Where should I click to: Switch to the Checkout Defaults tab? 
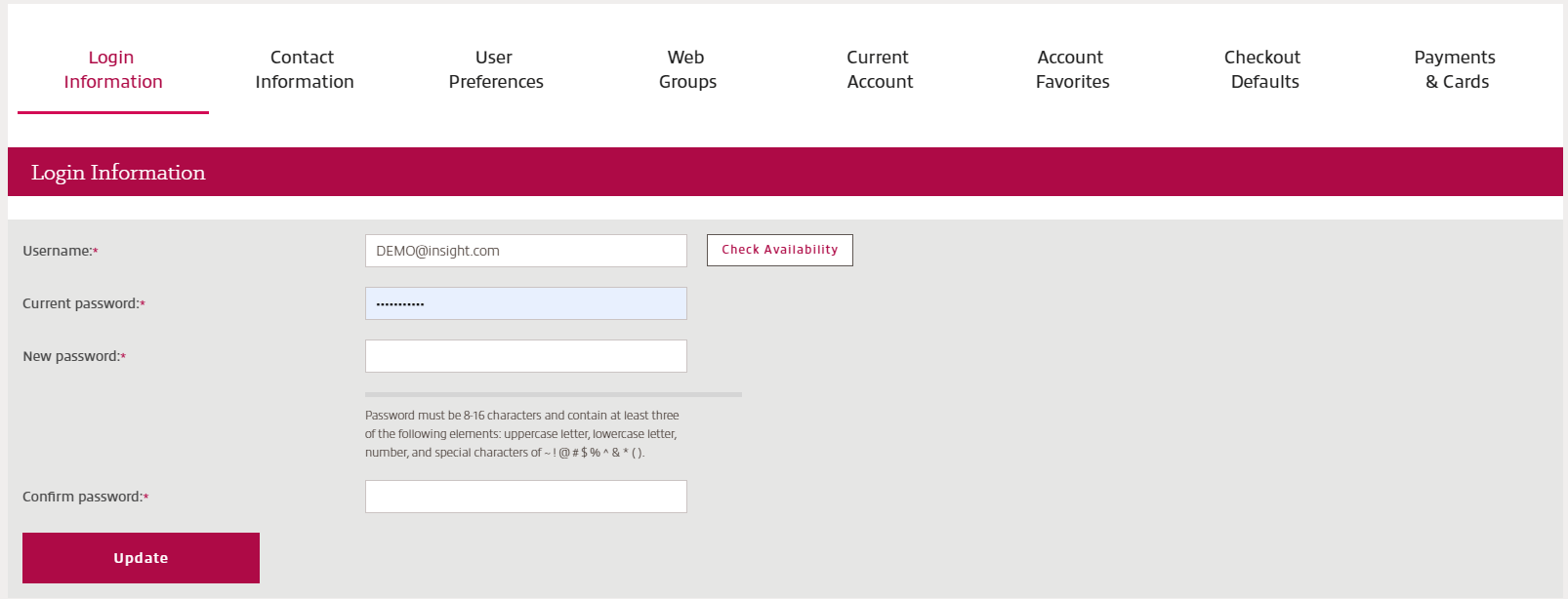(x=1263, y=69)
